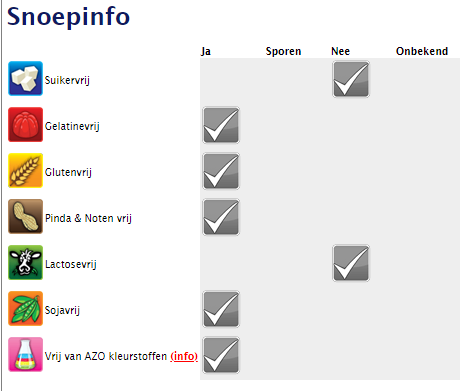476x391 pixels.
Task: Click the Lactosevrij text label
Action: click(71, 264)
